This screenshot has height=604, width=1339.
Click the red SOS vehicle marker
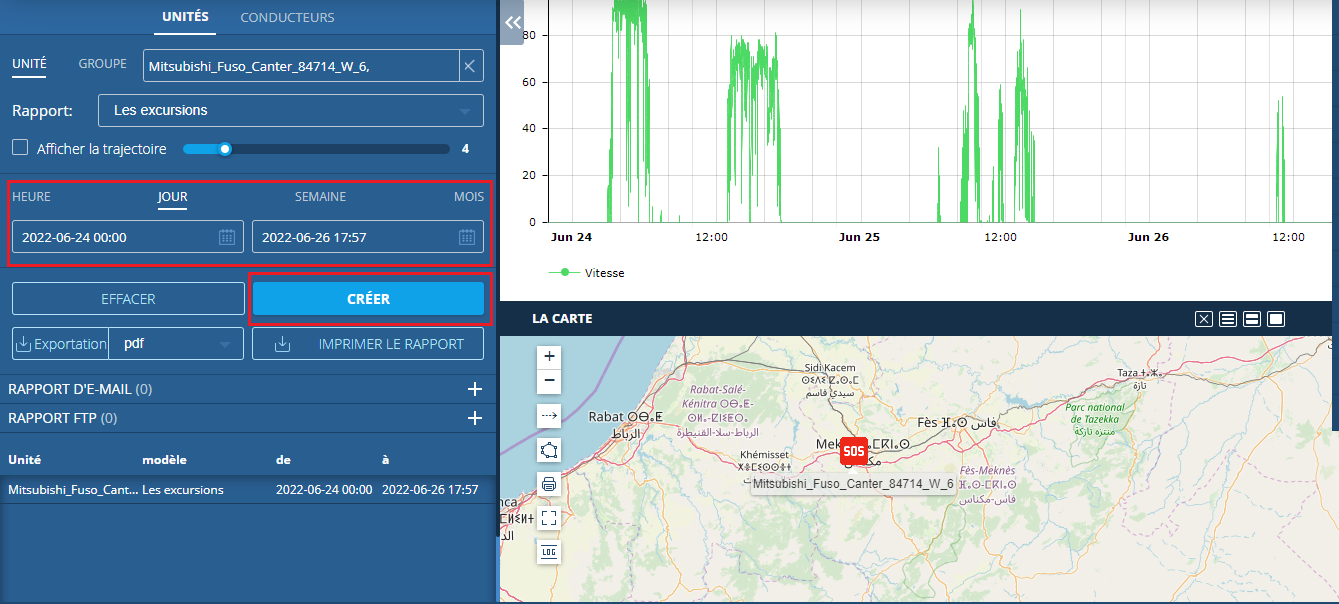(x=853, y=452)
